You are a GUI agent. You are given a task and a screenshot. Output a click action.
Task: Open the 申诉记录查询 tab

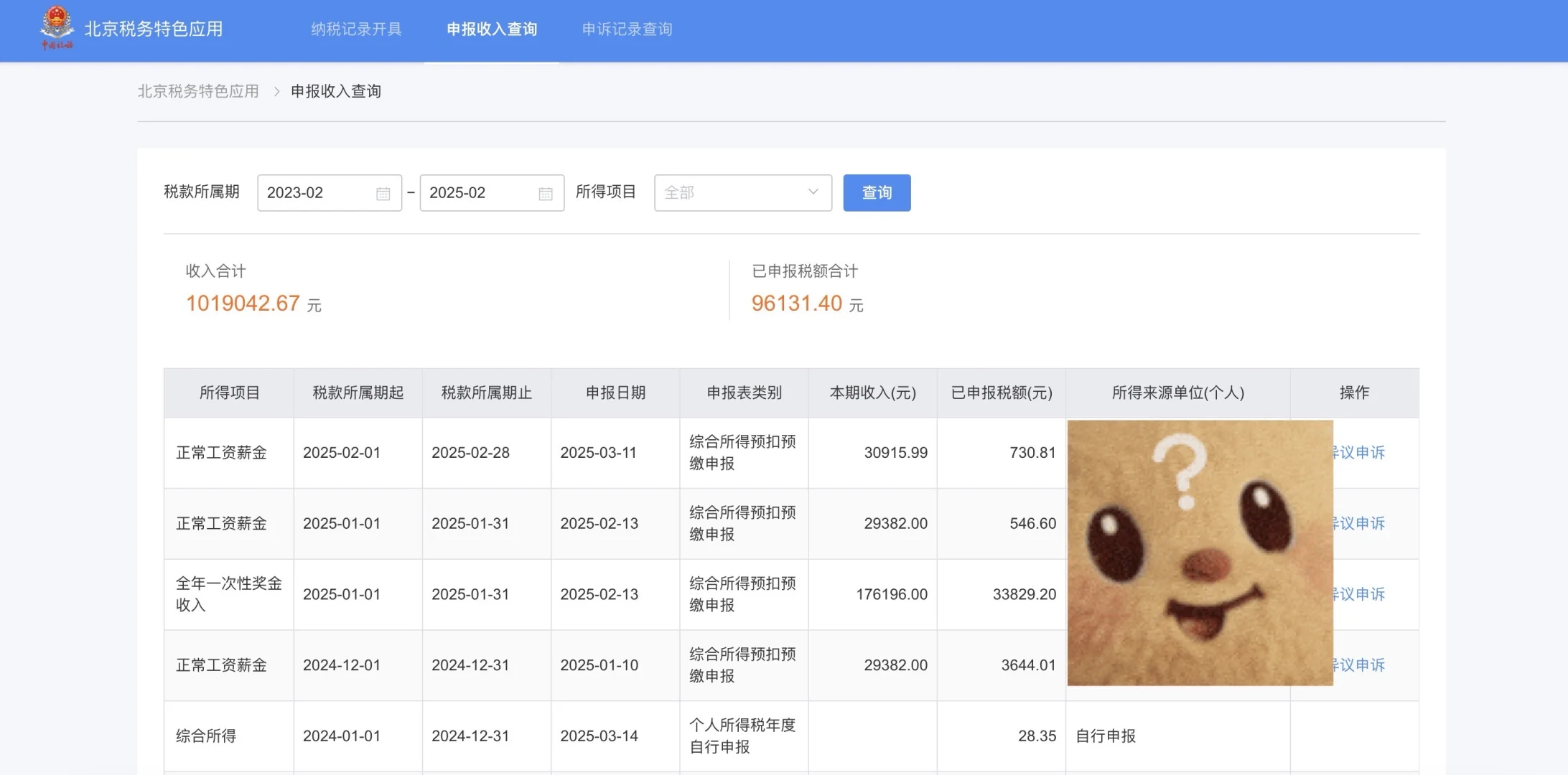pos(627,29)
